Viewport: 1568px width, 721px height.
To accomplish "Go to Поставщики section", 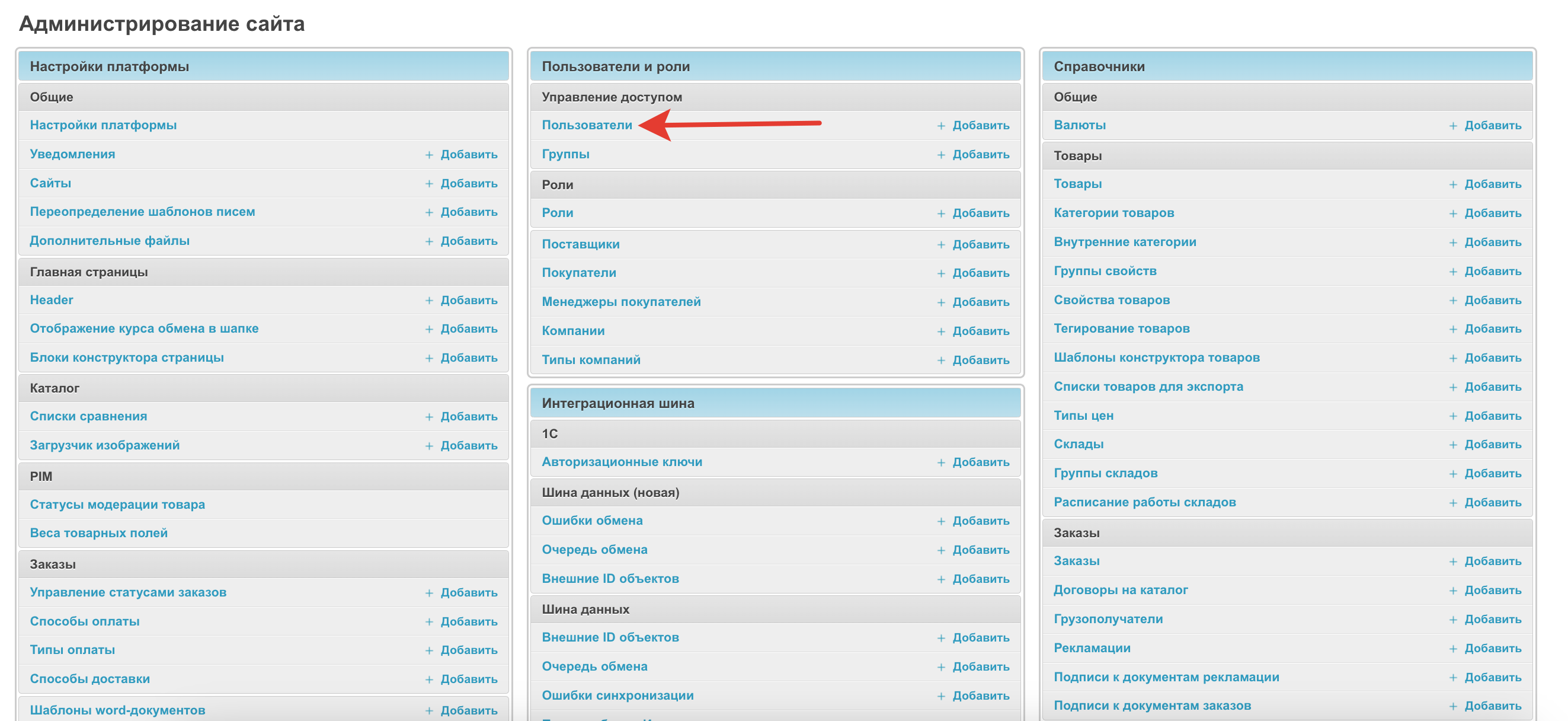I will click(580, 244).
